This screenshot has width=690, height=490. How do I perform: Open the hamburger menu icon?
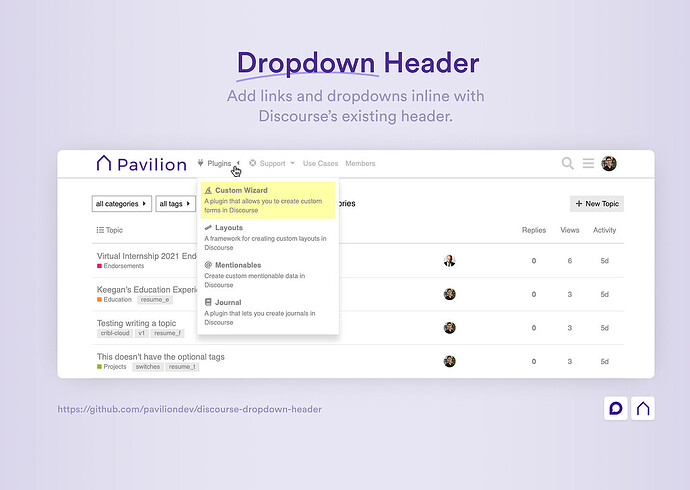[588, 164]
